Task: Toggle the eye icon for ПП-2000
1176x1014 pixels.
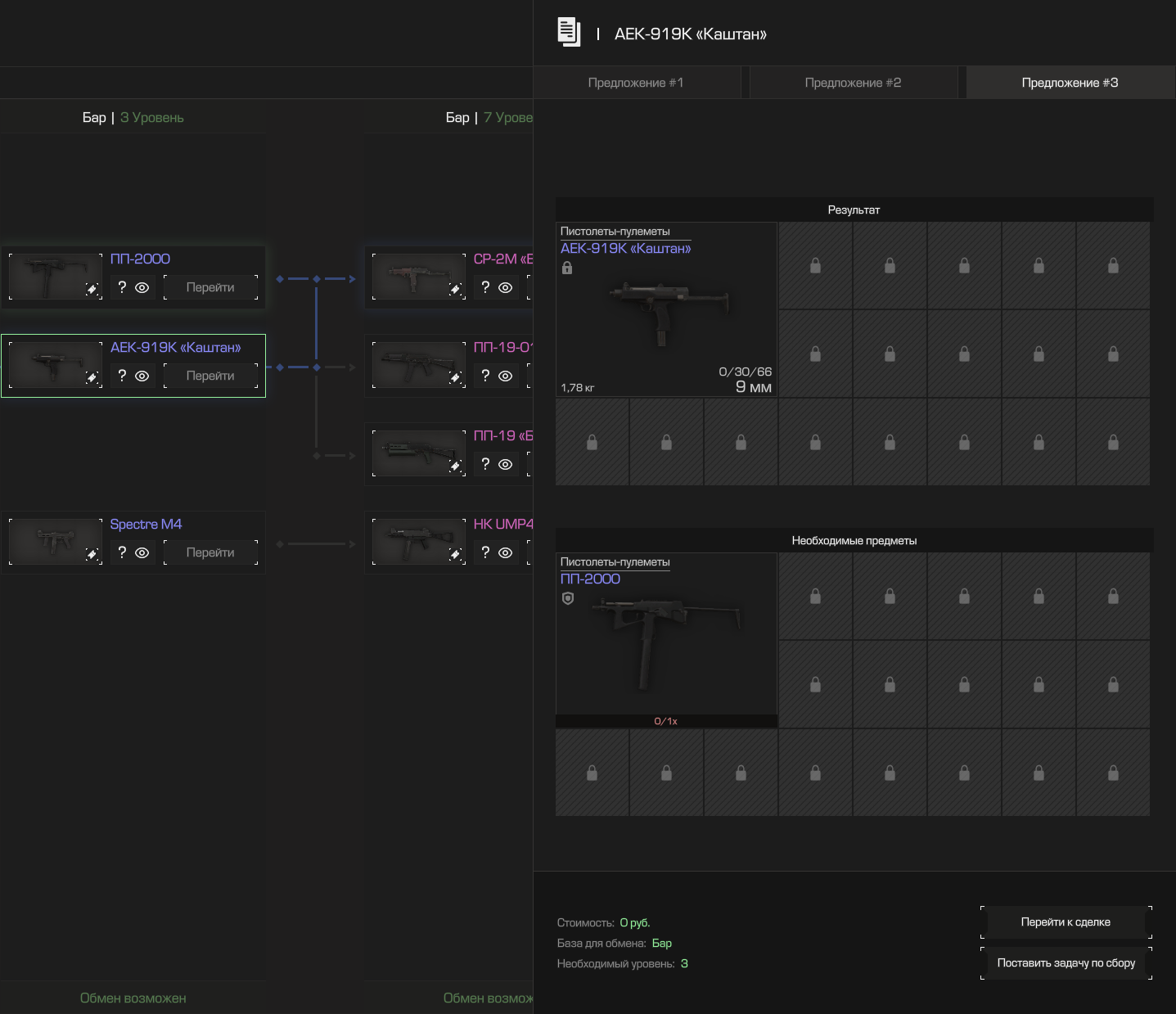Action: coord(142,287)
